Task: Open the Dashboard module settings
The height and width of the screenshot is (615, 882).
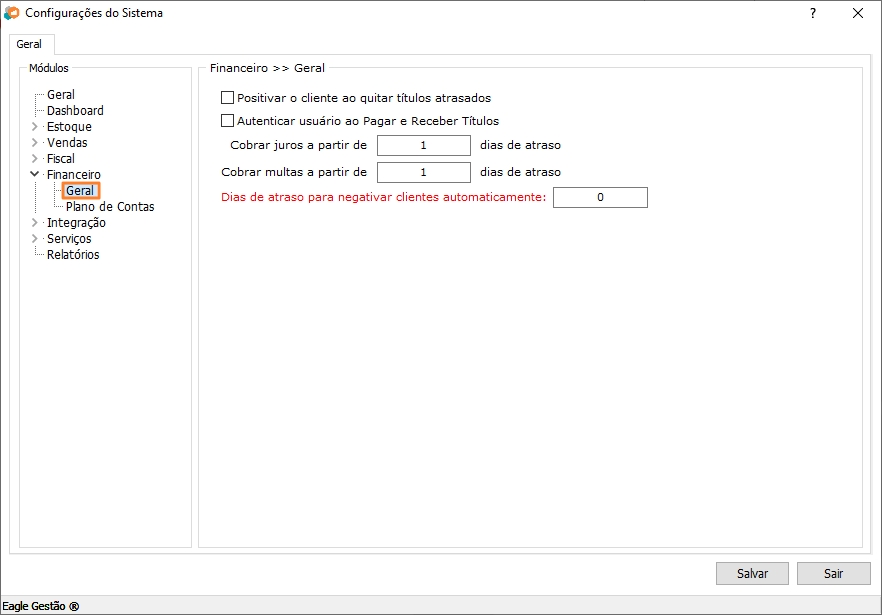Action: (x=75, y=111)
